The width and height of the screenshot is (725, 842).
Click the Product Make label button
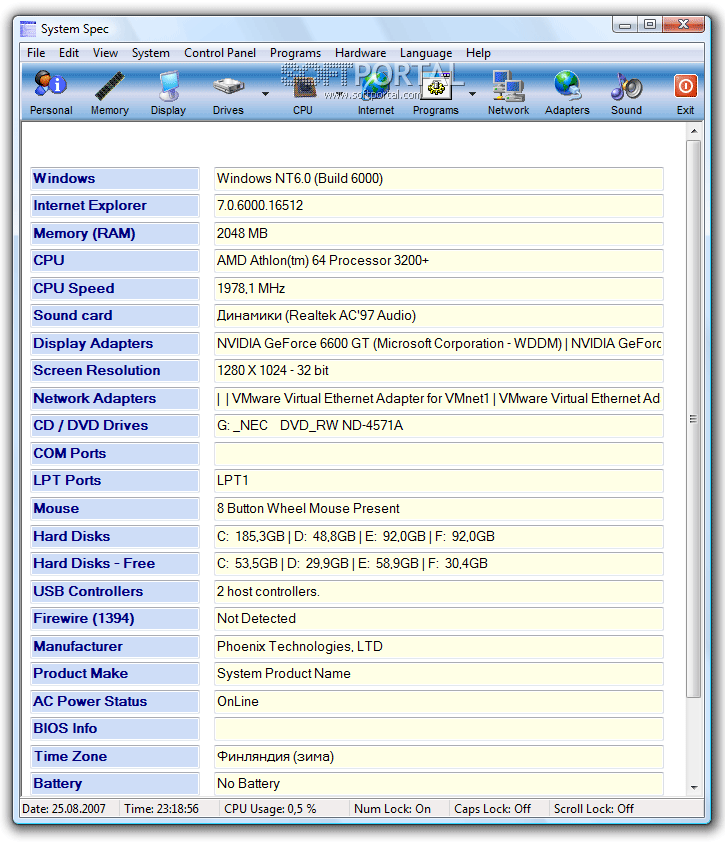click(115, 673)
